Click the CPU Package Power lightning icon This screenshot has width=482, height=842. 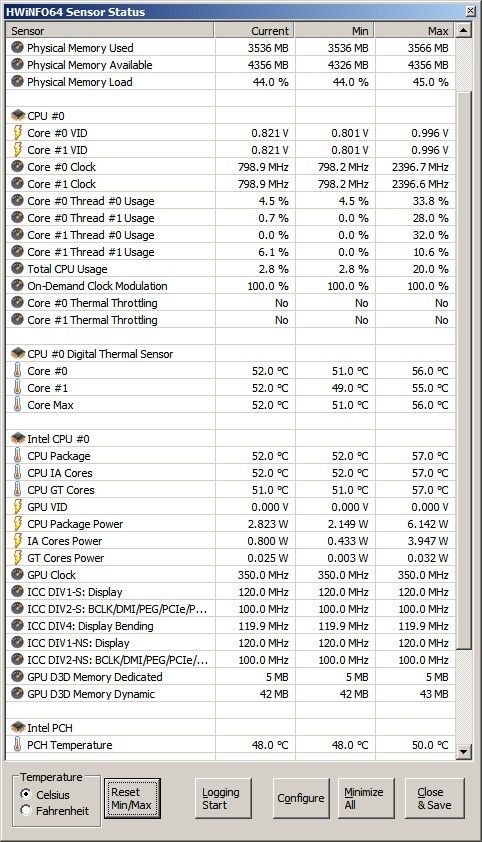pos(18,524)
